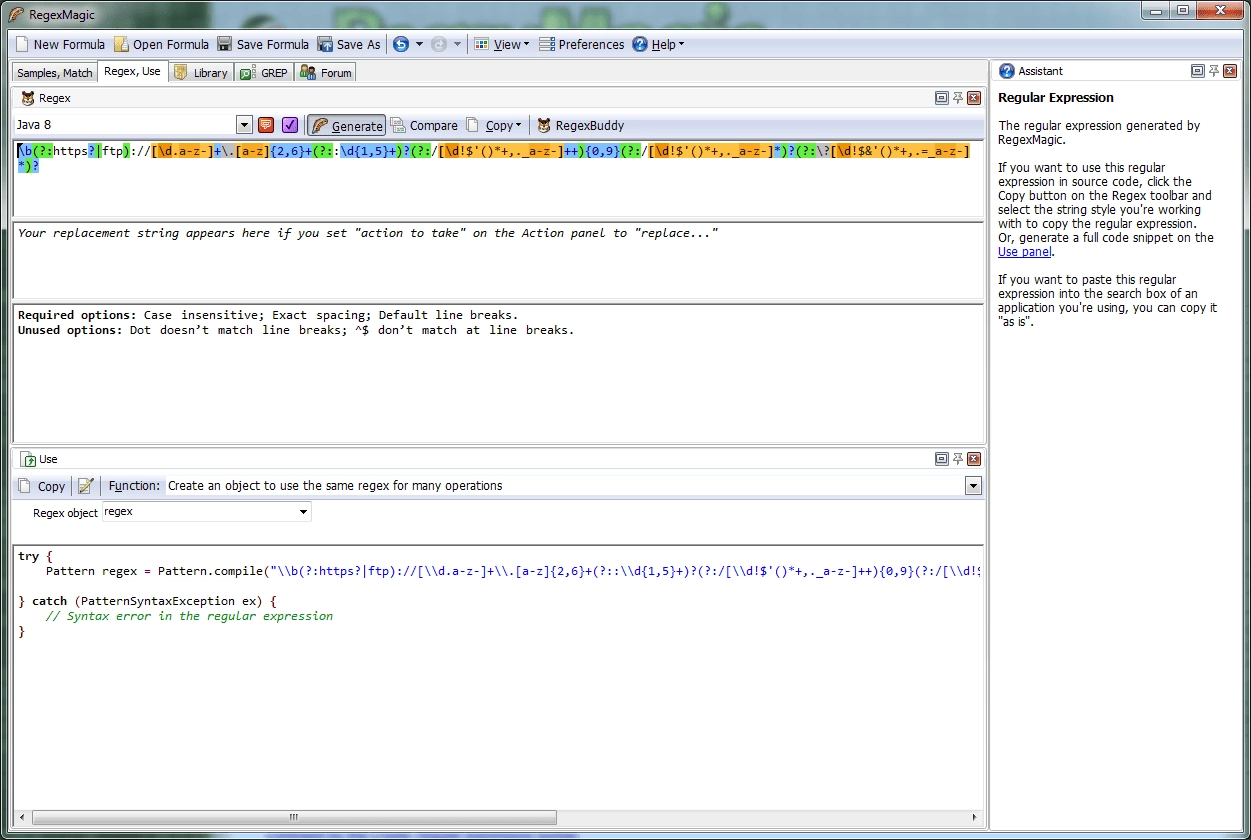Click the Regex panel tiger icon
This screenshot has height=840, width=1251.
click(x=27, y=98)
